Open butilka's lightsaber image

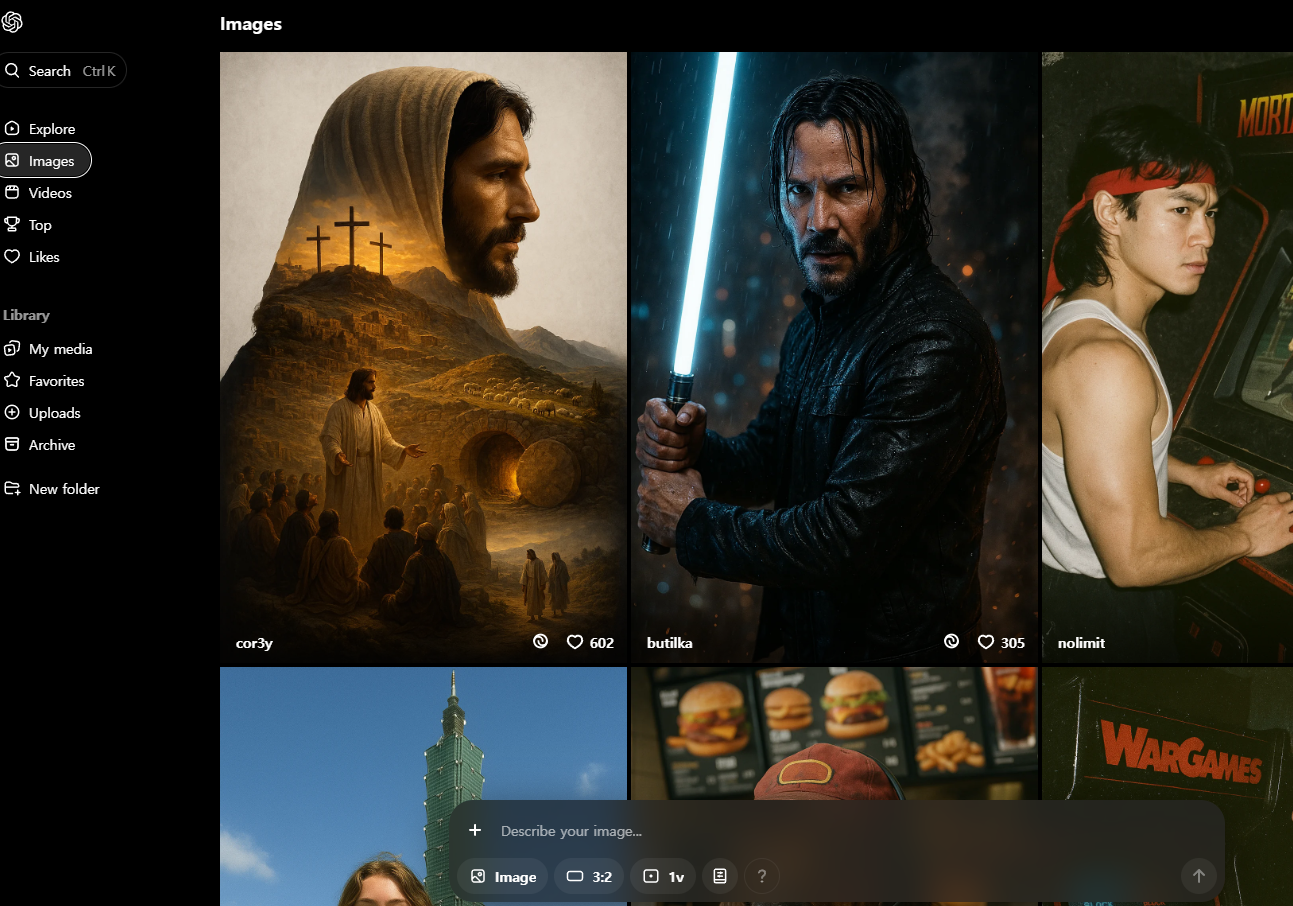[x=835, y=357]
